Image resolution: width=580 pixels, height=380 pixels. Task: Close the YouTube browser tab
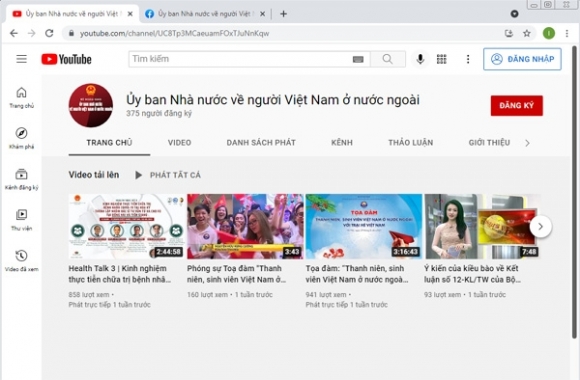(x=130, y=14)
